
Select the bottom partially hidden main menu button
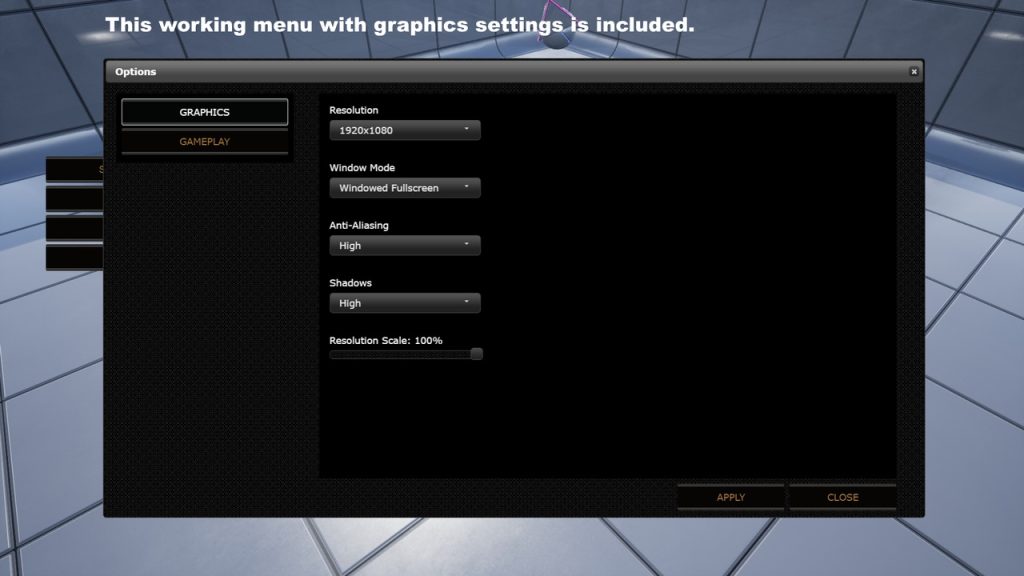pos(74,257)
